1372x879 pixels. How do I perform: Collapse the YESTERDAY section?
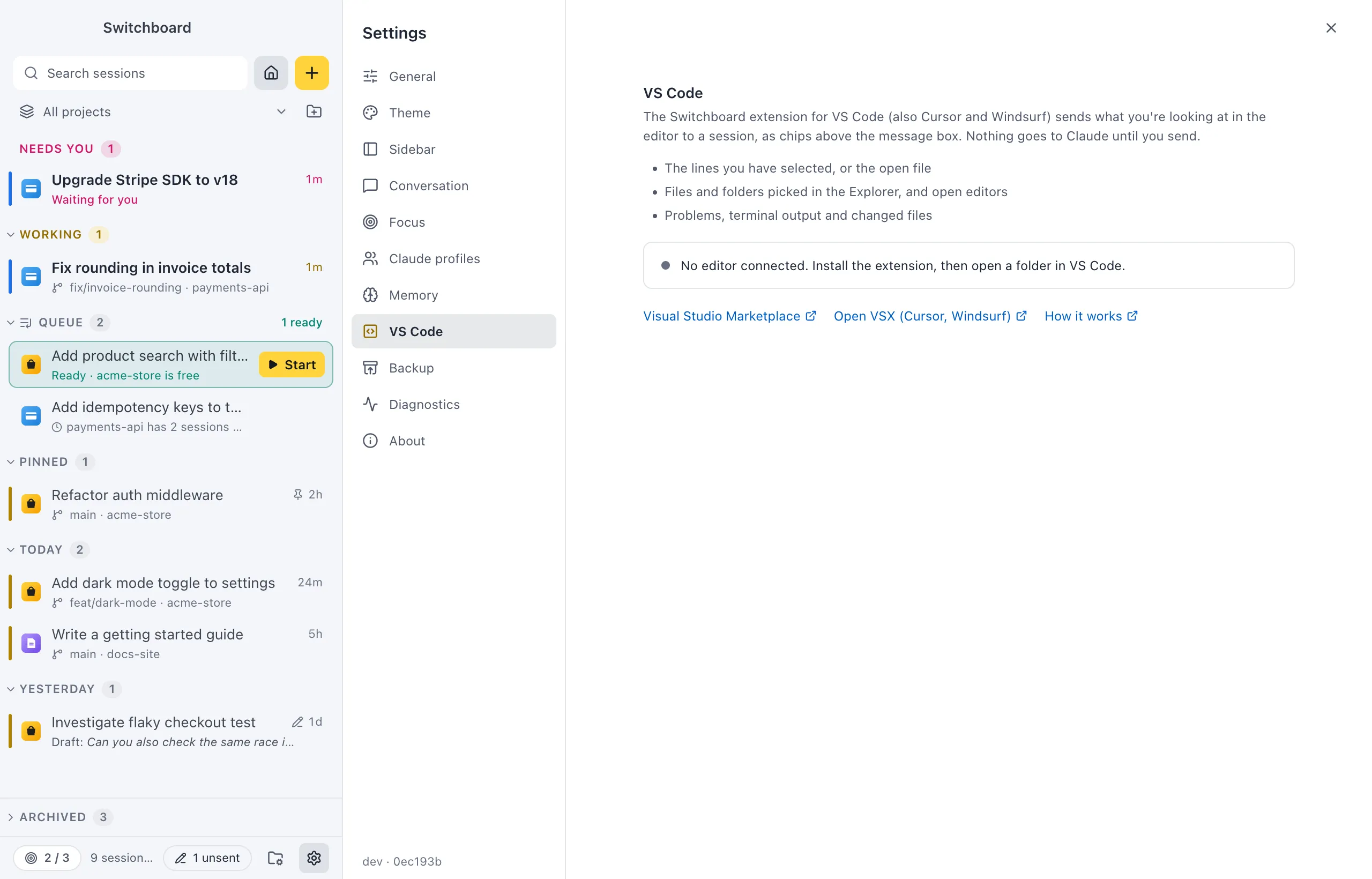click(11, 689)
